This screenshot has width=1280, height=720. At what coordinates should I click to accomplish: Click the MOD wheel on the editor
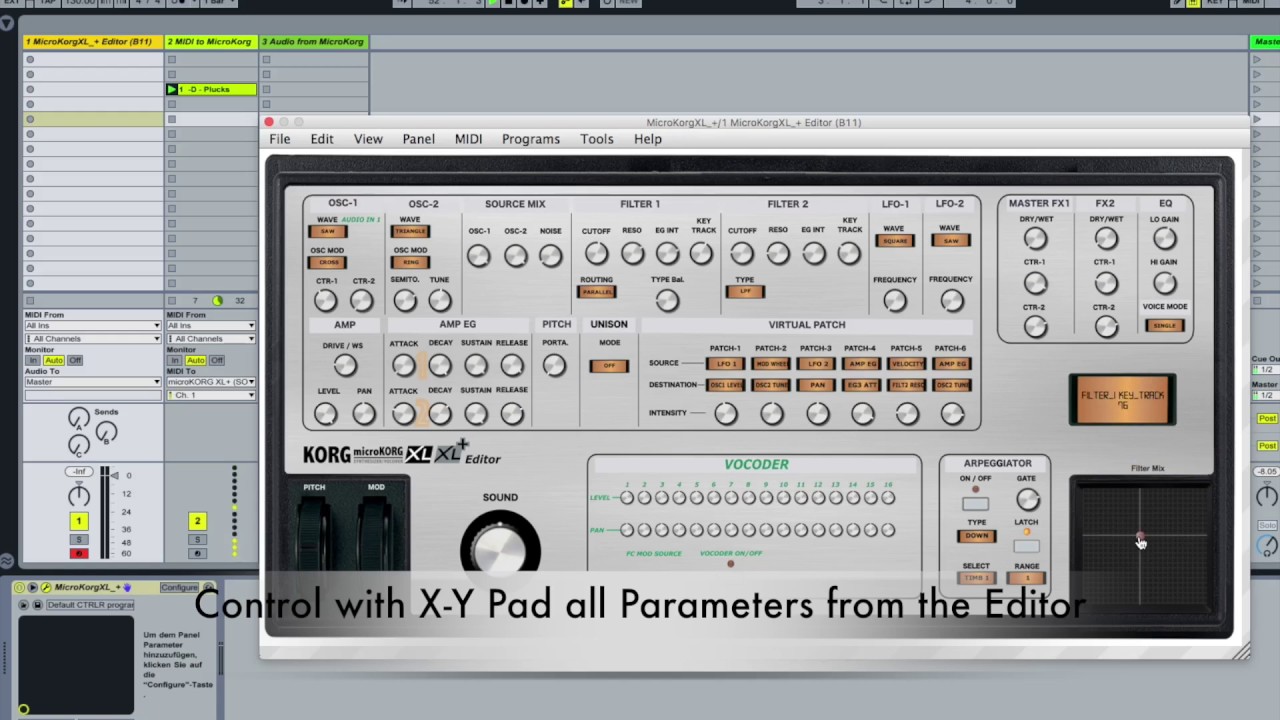pyautogui.click(x=376, y=530)
